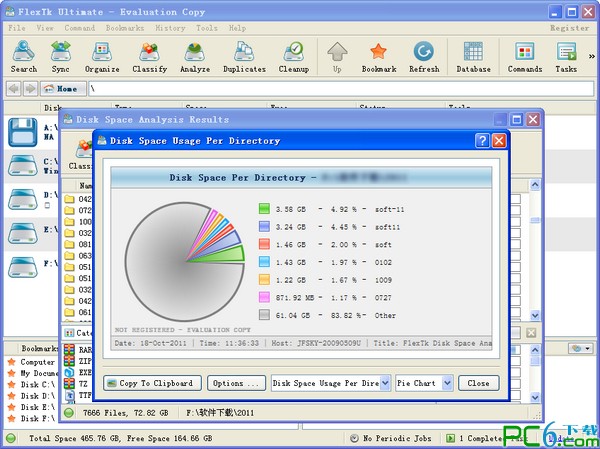This screenshot has width=600, height=449.
Task: Start the Analyze disk space tool
Action: 195,57
